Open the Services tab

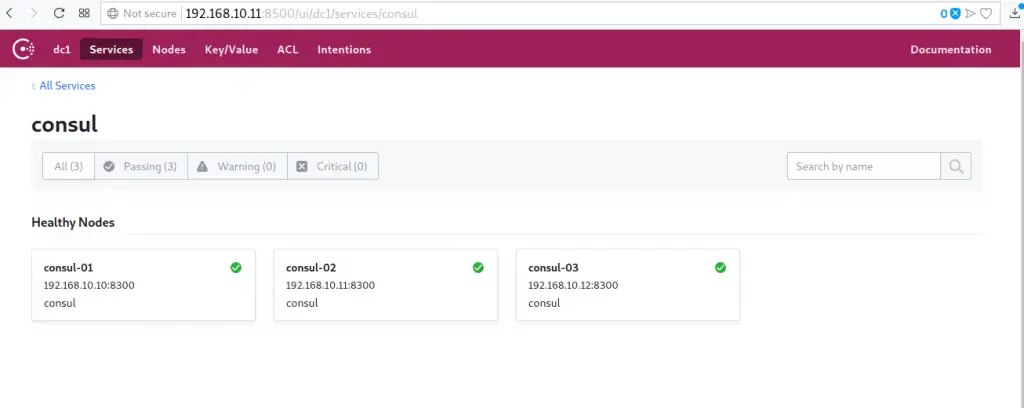pyautogui.click(x=111, y=50)
